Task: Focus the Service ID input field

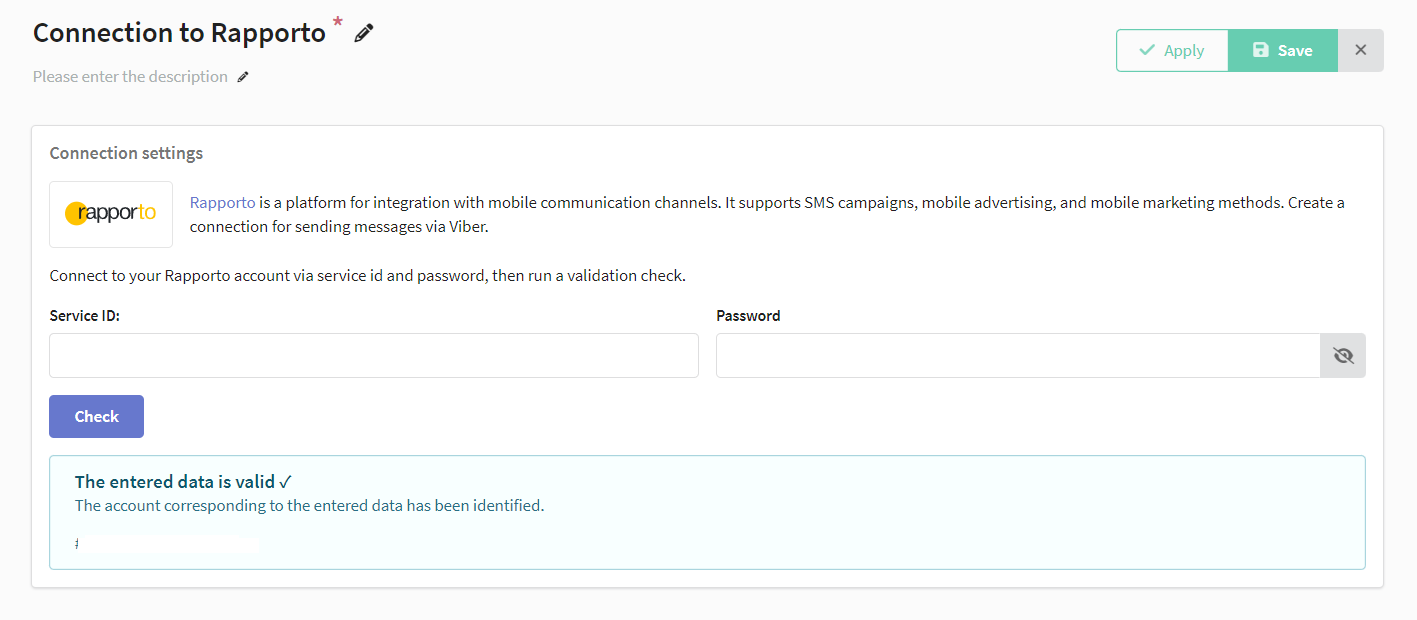Action: coord(374,355)
